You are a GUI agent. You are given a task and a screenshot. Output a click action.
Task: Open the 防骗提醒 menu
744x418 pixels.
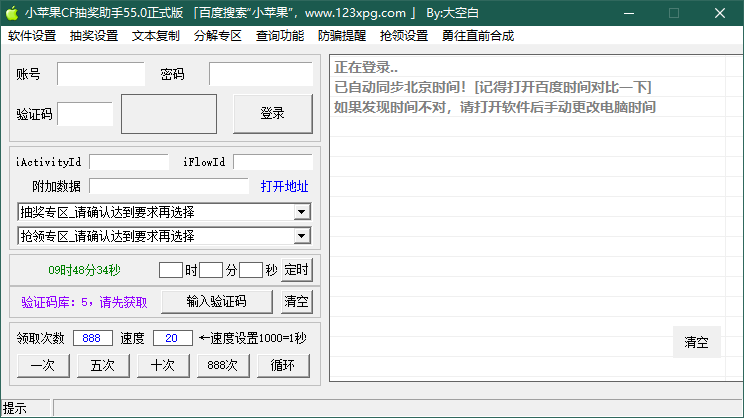[342, 36]
